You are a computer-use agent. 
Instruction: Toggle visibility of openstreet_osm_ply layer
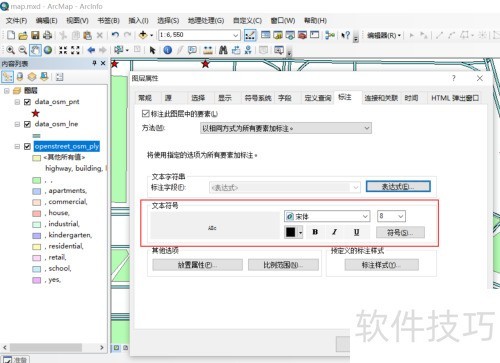tap(28, 147)
